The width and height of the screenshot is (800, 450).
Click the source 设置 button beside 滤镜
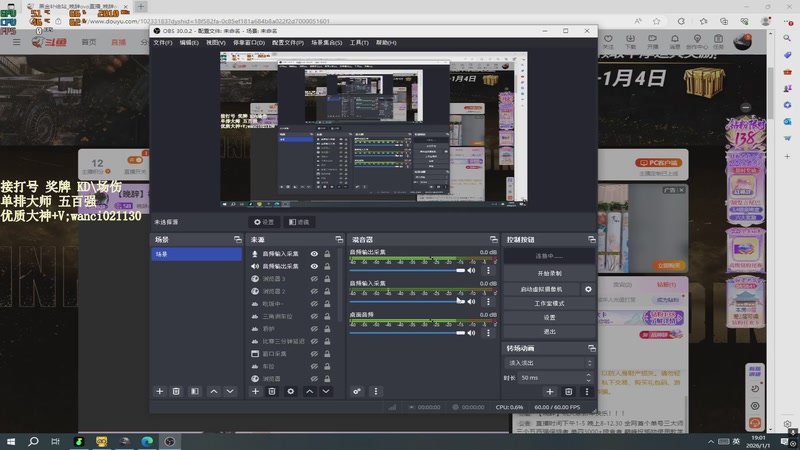click(264, 222)
